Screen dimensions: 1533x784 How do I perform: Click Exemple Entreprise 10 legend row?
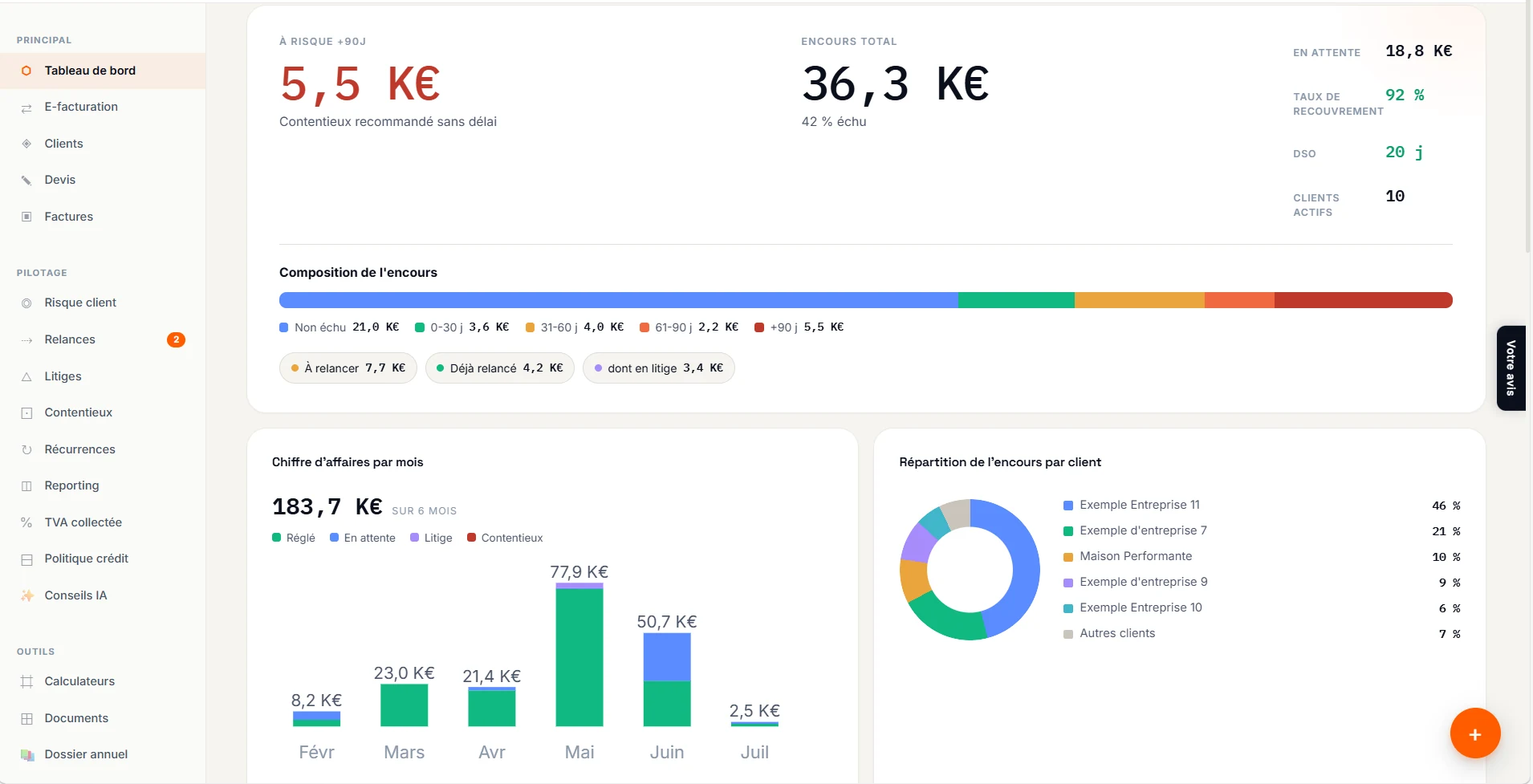[1262, 607]
